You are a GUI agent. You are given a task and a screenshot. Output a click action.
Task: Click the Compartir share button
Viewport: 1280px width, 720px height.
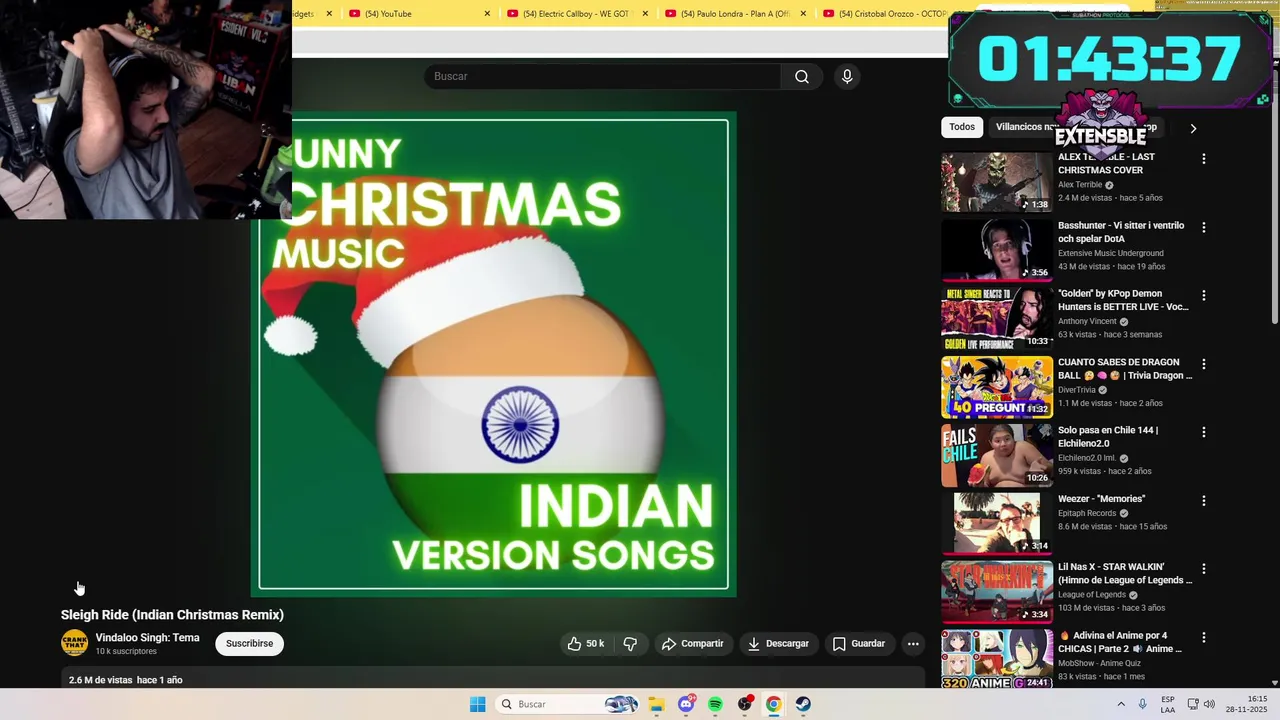click(x=692, y=644)
